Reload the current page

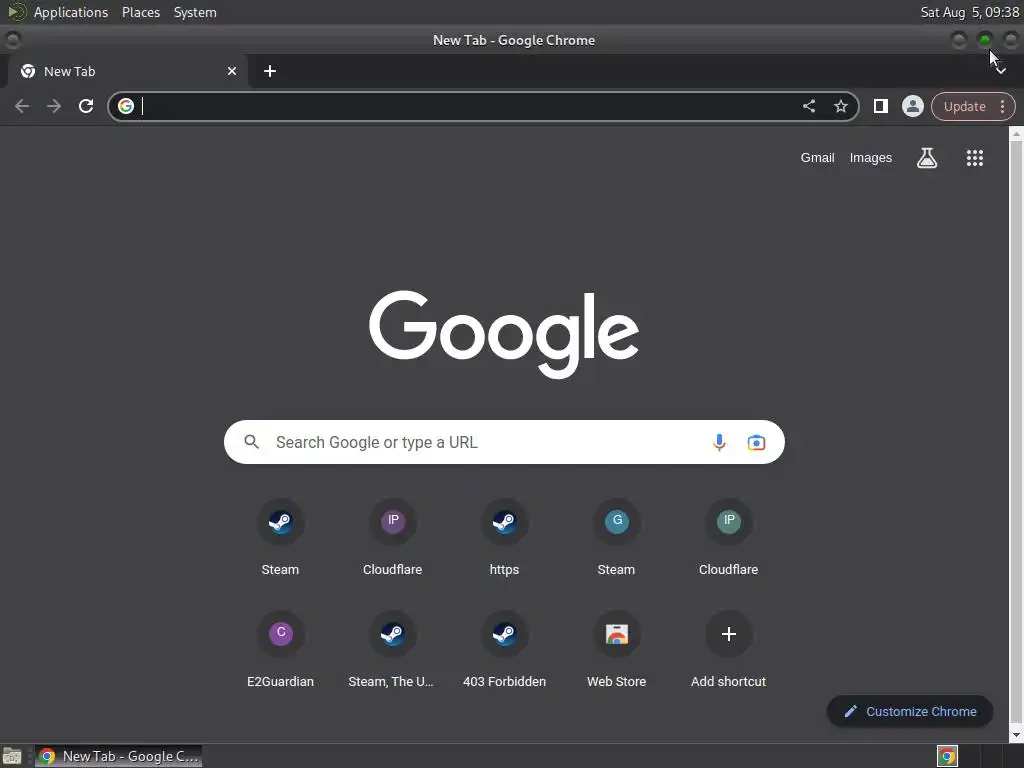coord(86,106)
